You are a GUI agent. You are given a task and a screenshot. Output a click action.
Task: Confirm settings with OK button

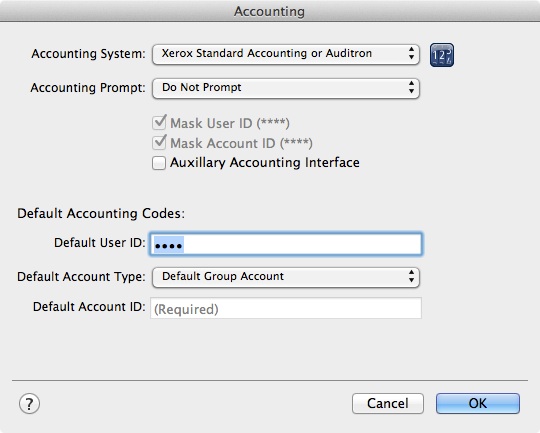478,403
